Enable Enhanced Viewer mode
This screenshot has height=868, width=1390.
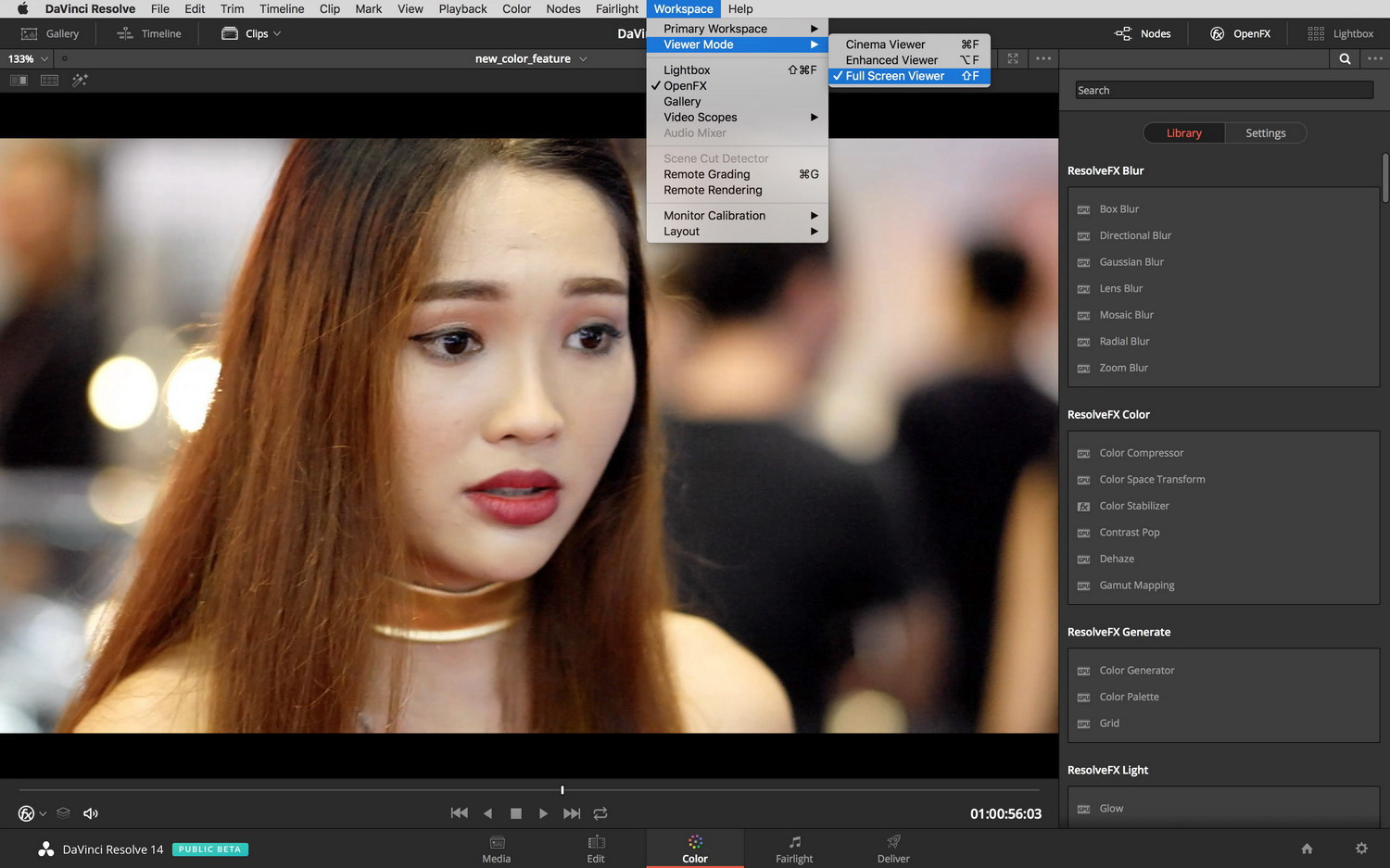[909, 60]
